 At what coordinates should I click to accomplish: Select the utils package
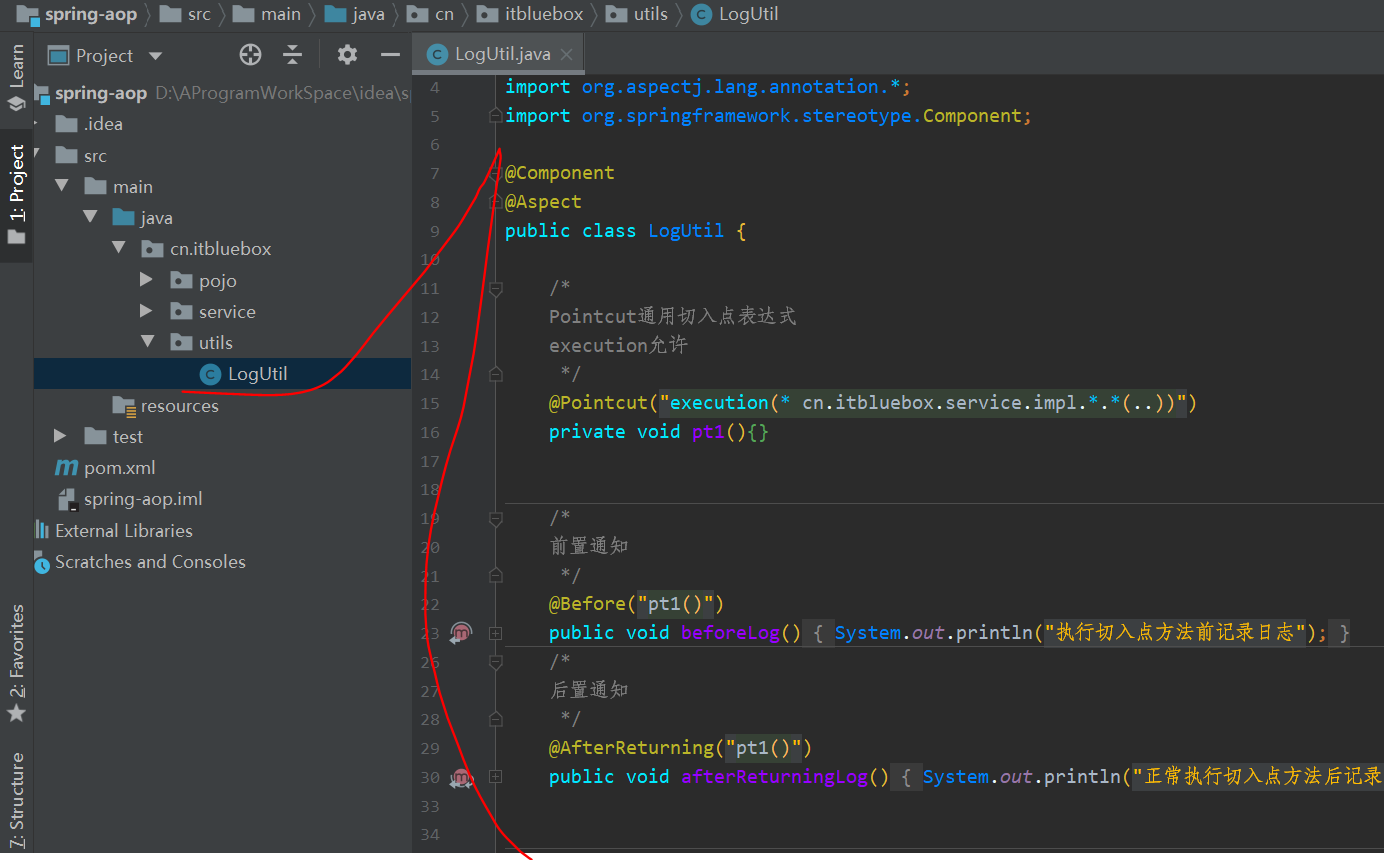point(215,343)
